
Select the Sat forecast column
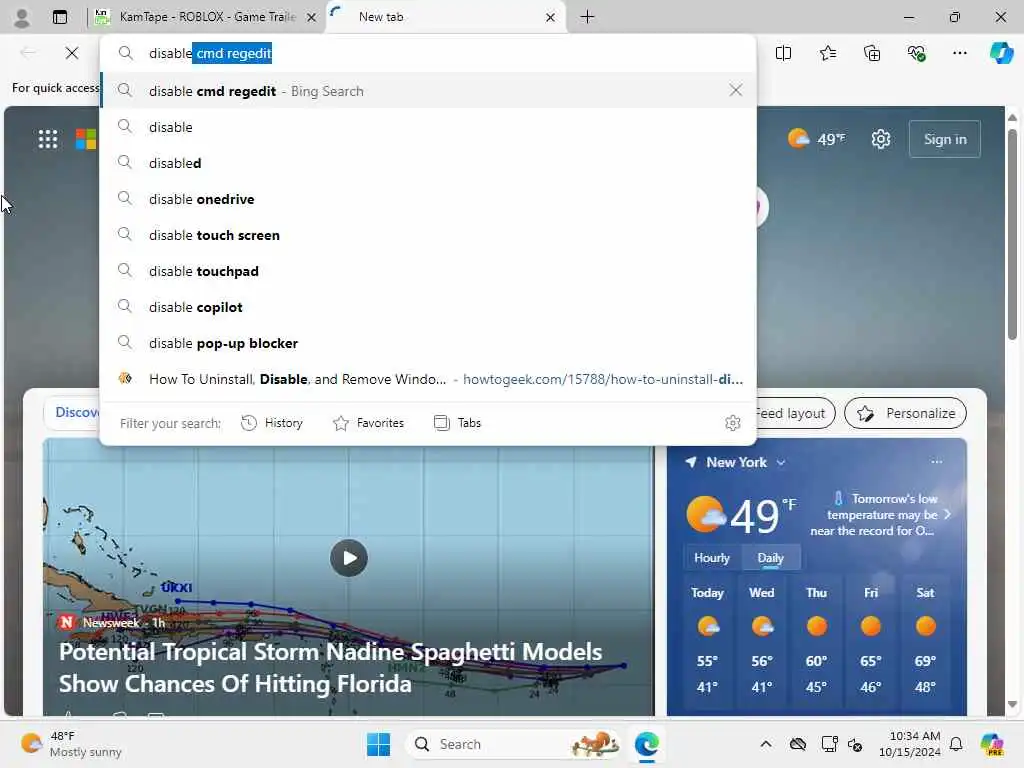[925, 640]
